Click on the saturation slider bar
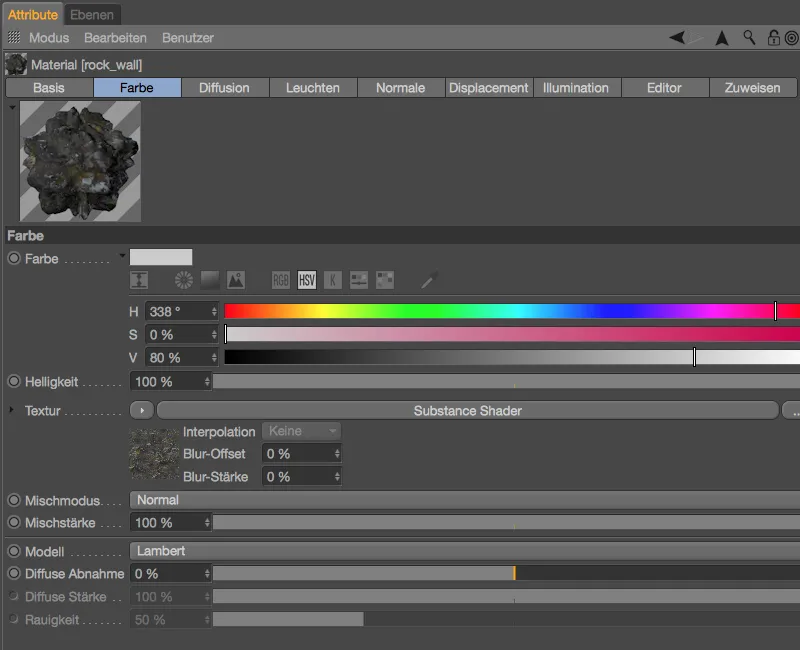 pyautogui.click(x=512, y=334)
